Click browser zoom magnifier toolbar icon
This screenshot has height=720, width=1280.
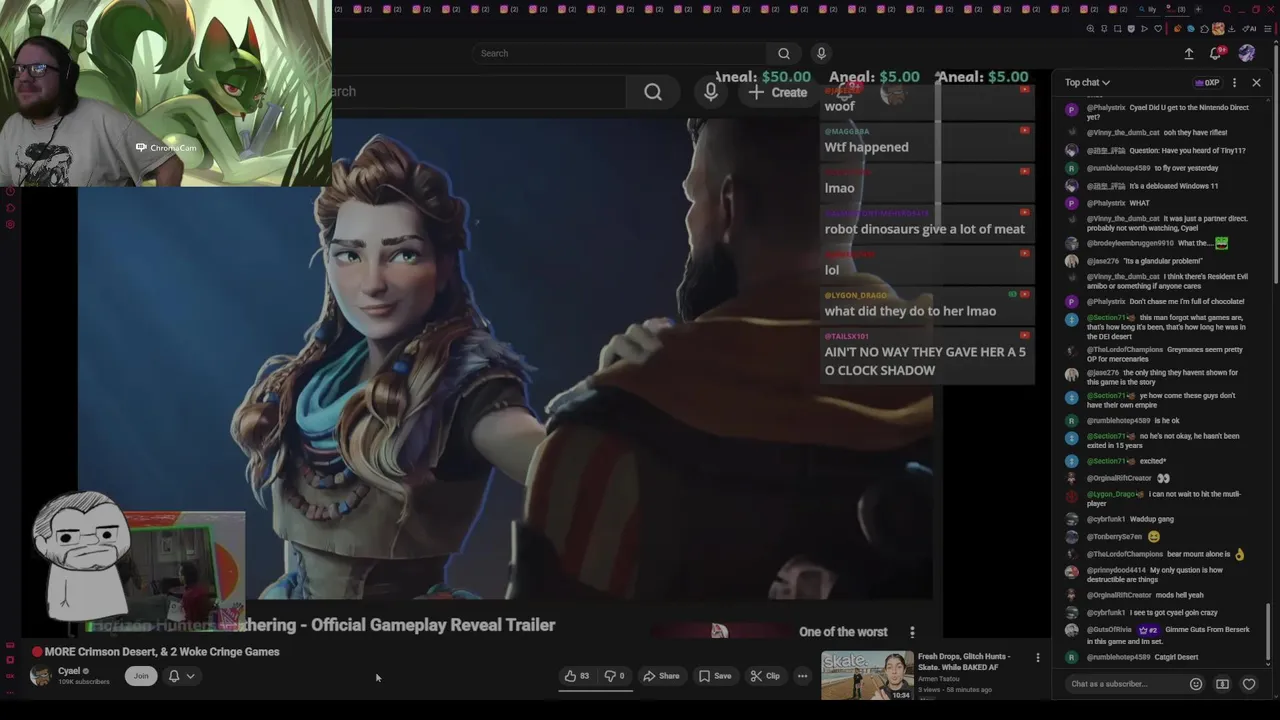pos(1090,29)
